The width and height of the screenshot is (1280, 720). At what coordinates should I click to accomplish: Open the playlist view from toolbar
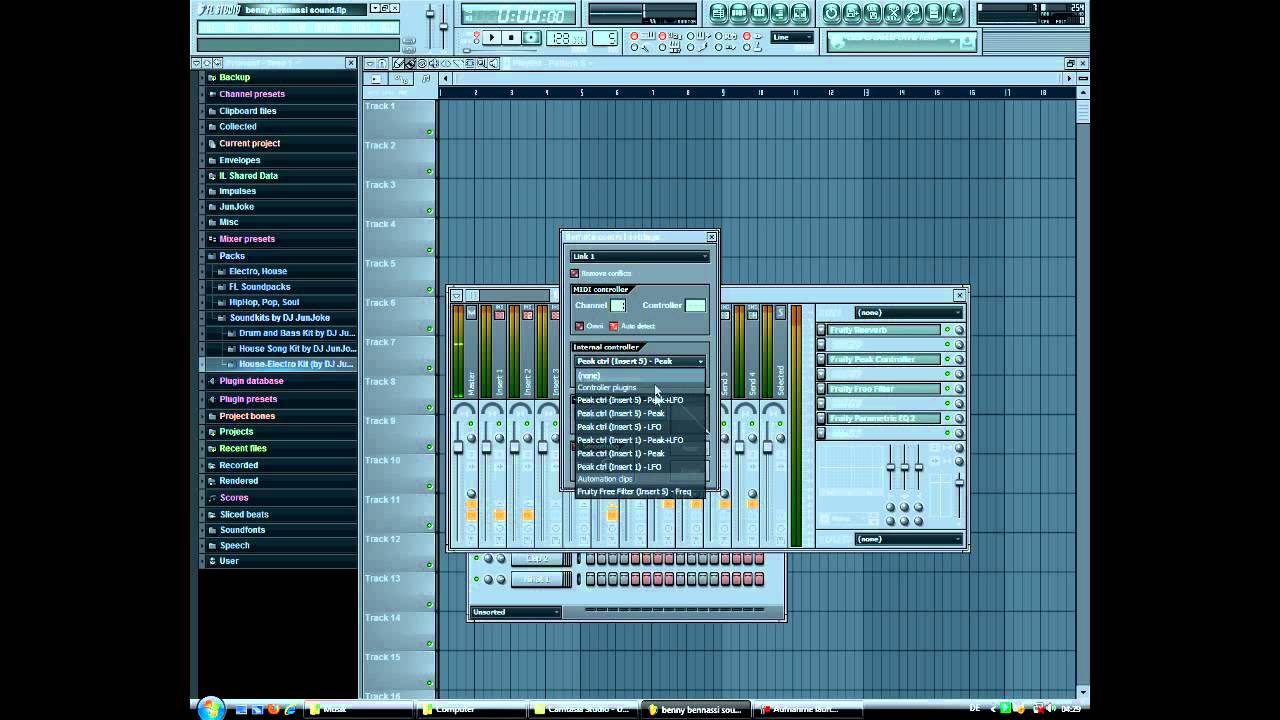coord(718,13)
